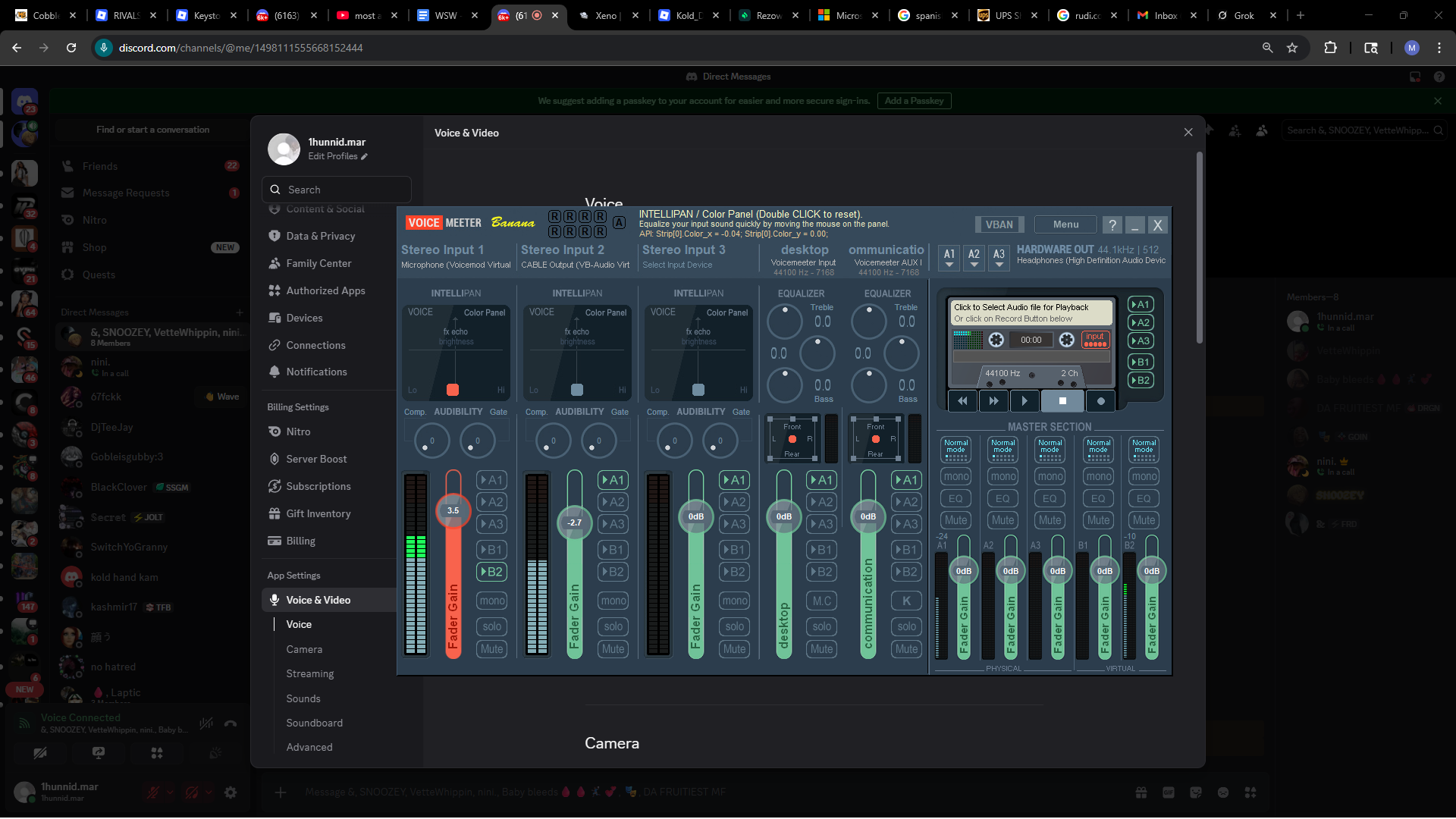Screen dimensions: 1456x819
Task: Open the A1 hardware output device dropdown
Action: (x=949, y=257)
